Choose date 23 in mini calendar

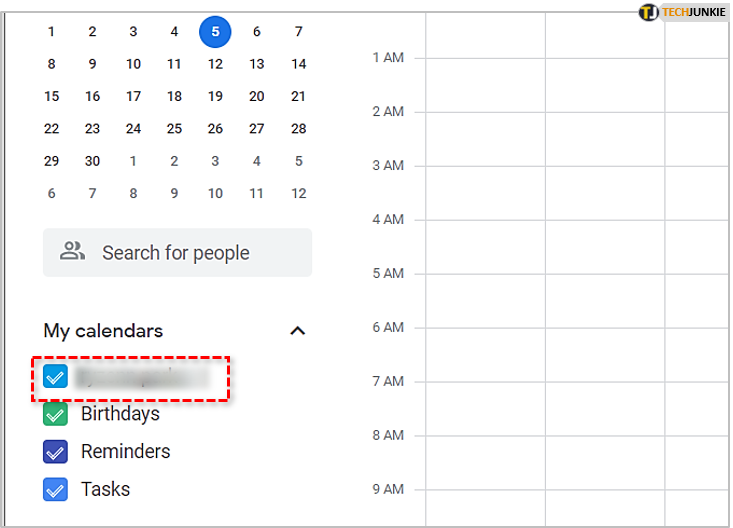coord(92,129)
